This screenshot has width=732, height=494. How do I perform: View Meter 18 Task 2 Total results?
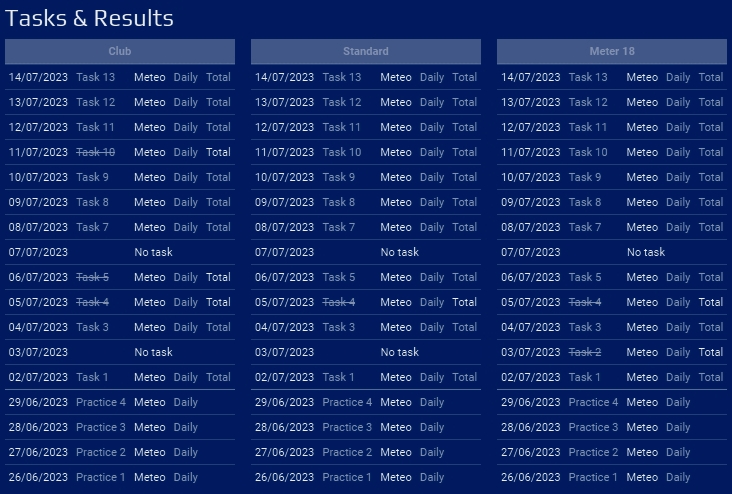click(711, 352)
